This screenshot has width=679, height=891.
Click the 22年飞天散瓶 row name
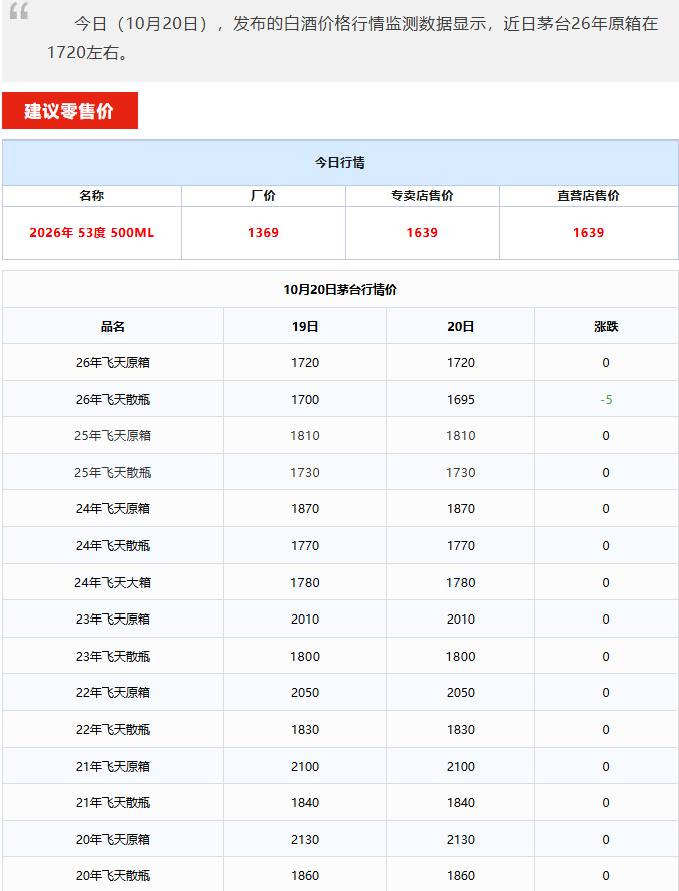tap(113, 730)
